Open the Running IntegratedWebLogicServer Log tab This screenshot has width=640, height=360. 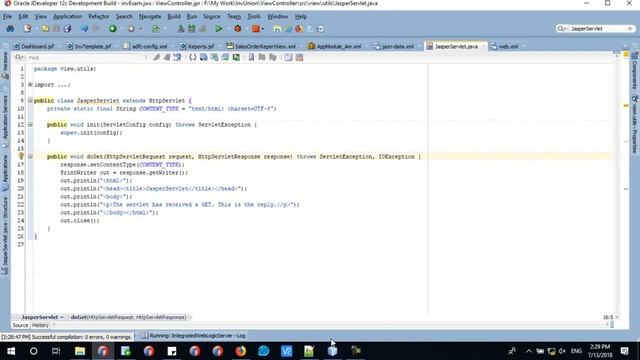coord(193,336)
